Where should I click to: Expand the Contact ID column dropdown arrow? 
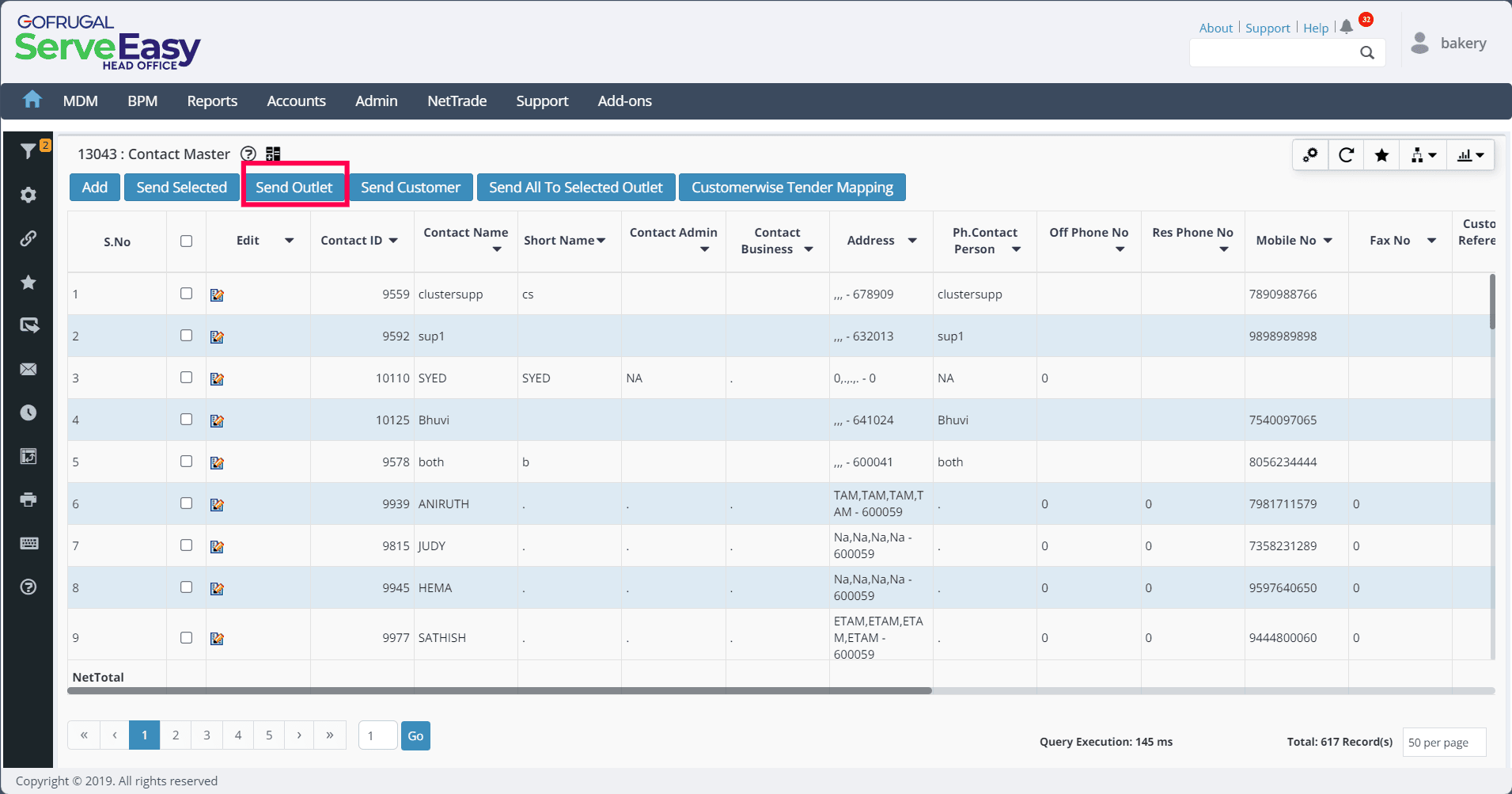pos(393,241)
